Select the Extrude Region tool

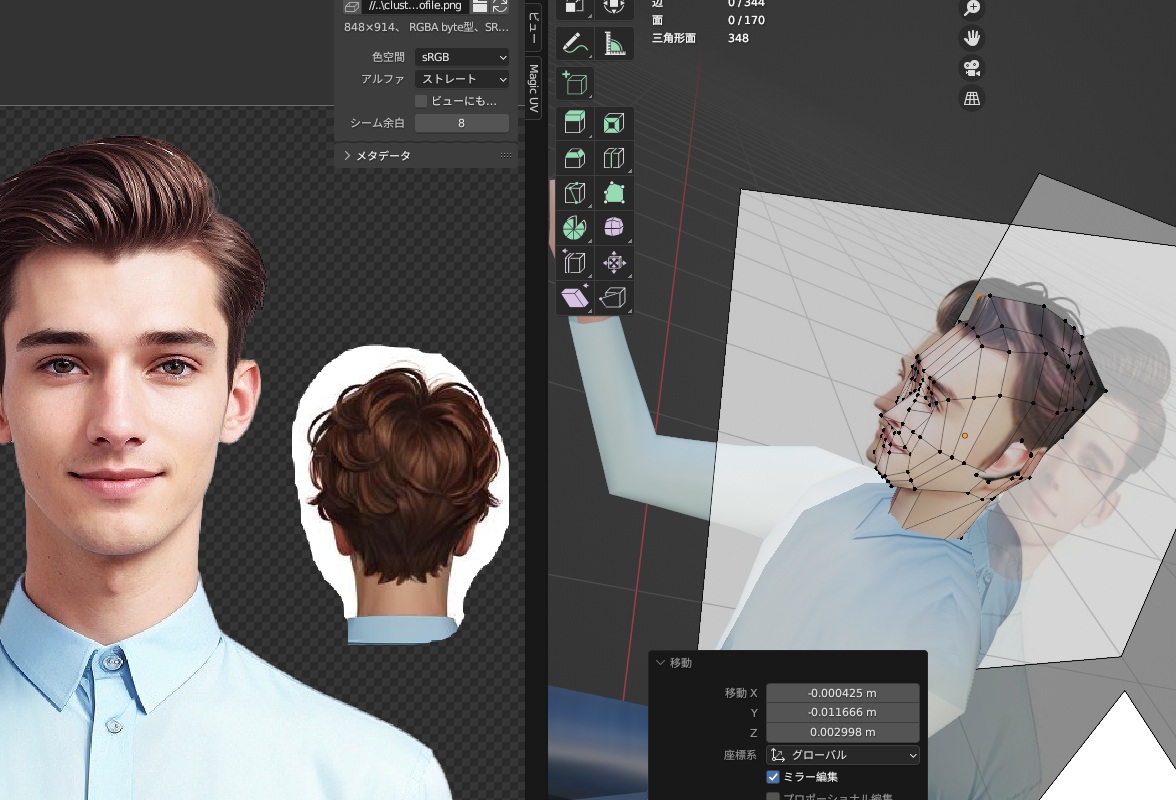pos(575,123)
